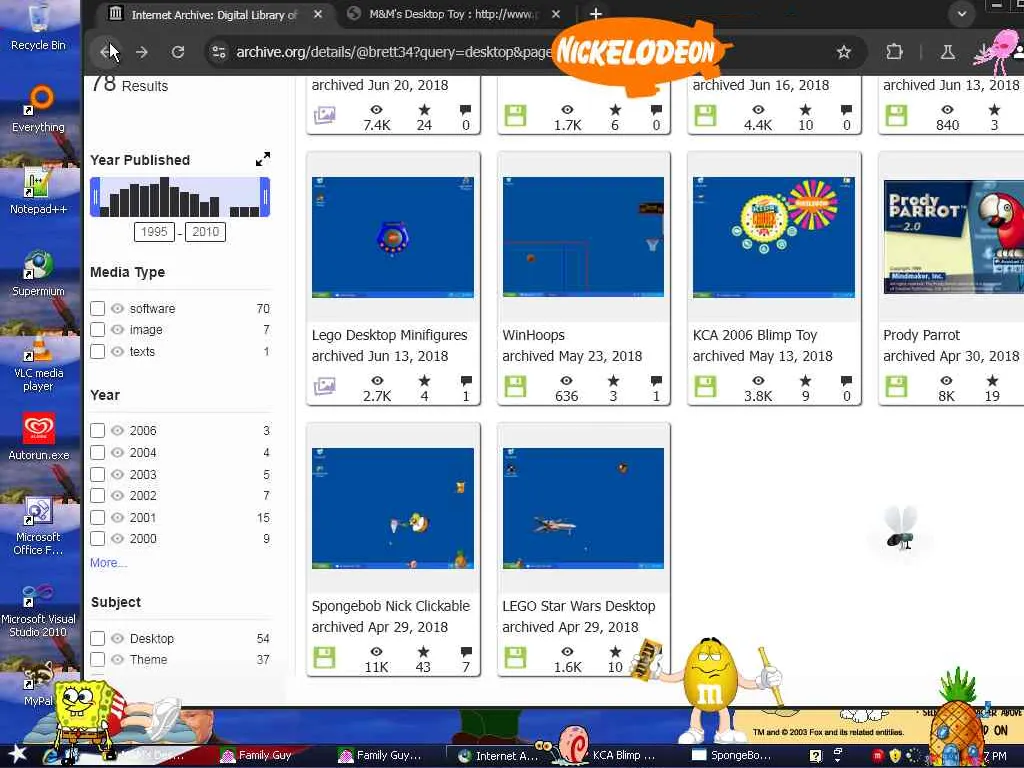Check the software media type checkbox
The image size is (1024, 768).
(x=97, y=308)
